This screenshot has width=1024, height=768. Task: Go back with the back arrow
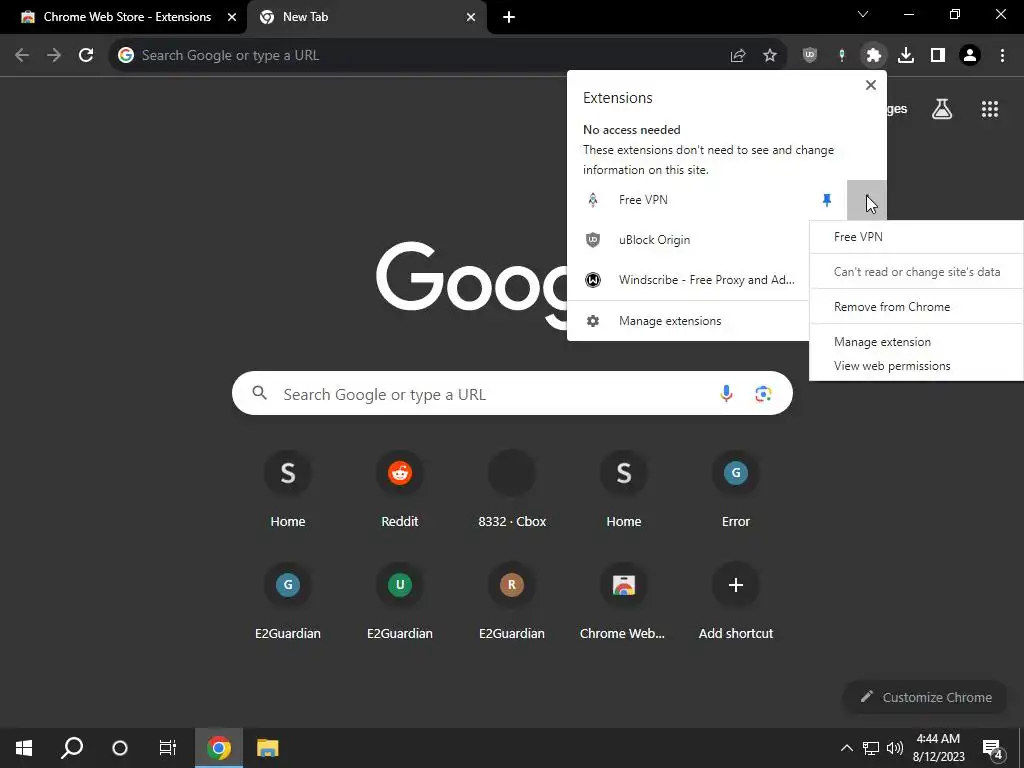(x=22, y=56)
